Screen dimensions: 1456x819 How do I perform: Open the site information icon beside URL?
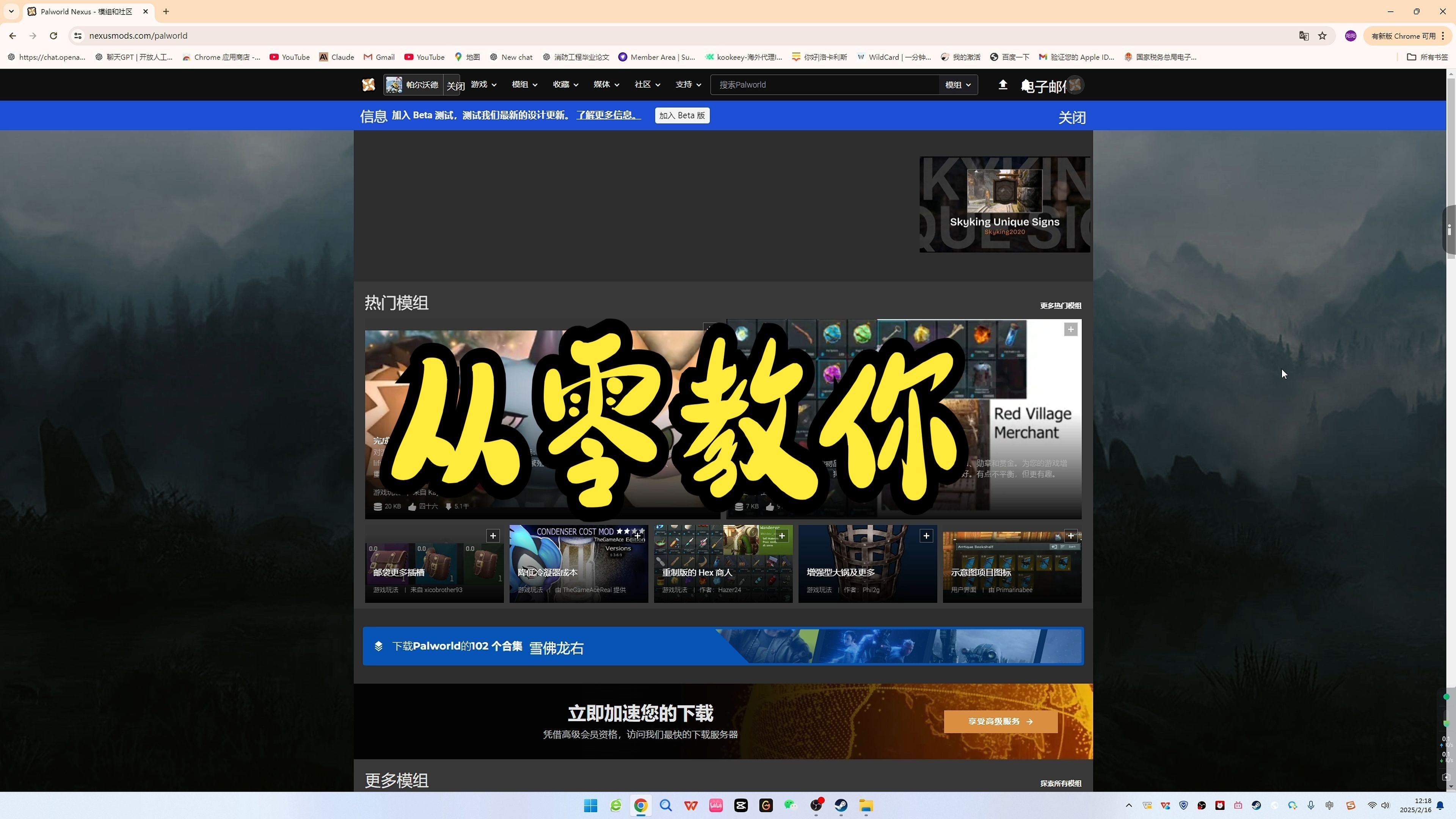click(78, 36)
